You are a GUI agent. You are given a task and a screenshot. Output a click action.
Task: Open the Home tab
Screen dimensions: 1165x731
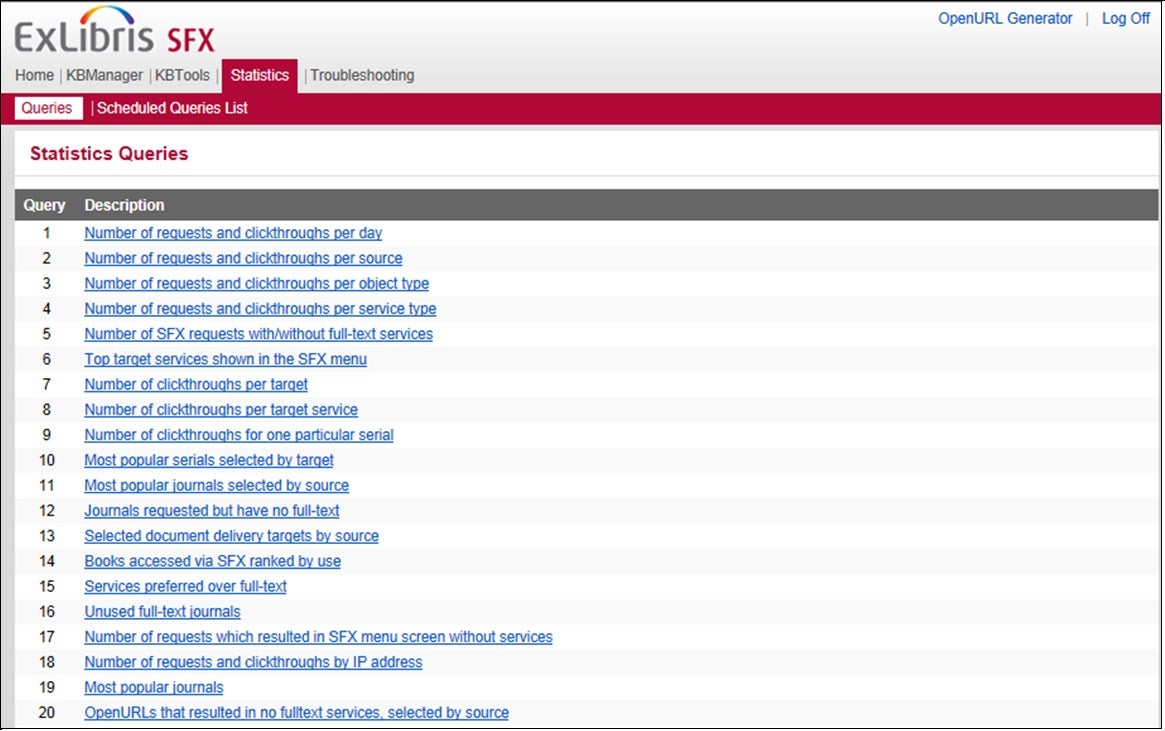pos(34,76)
